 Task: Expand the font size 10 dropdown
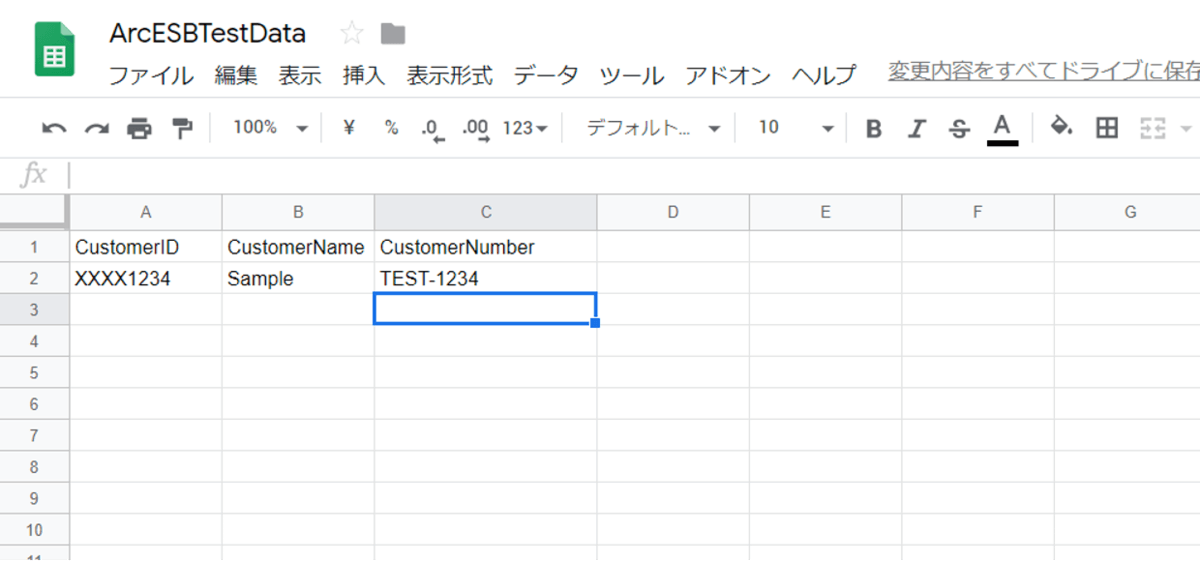click(x=796, y=128)
